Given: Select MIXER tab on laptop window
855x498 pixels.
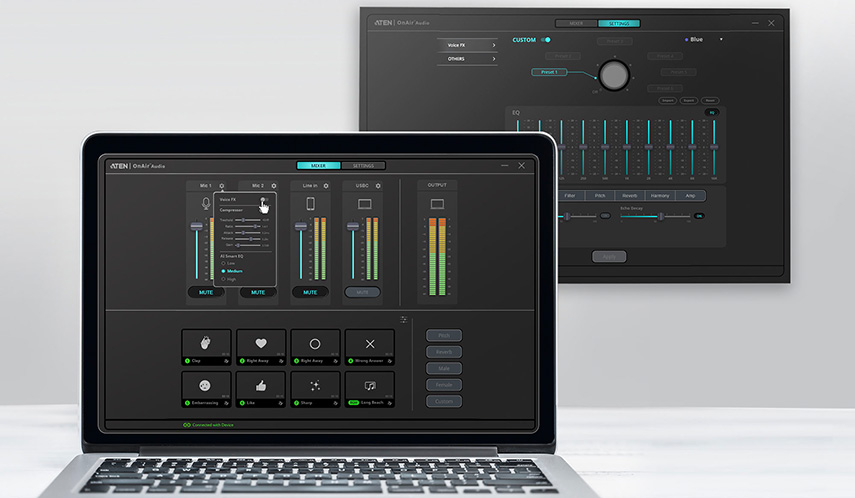Looking at the screenshot, I should (x=318, y=166).
